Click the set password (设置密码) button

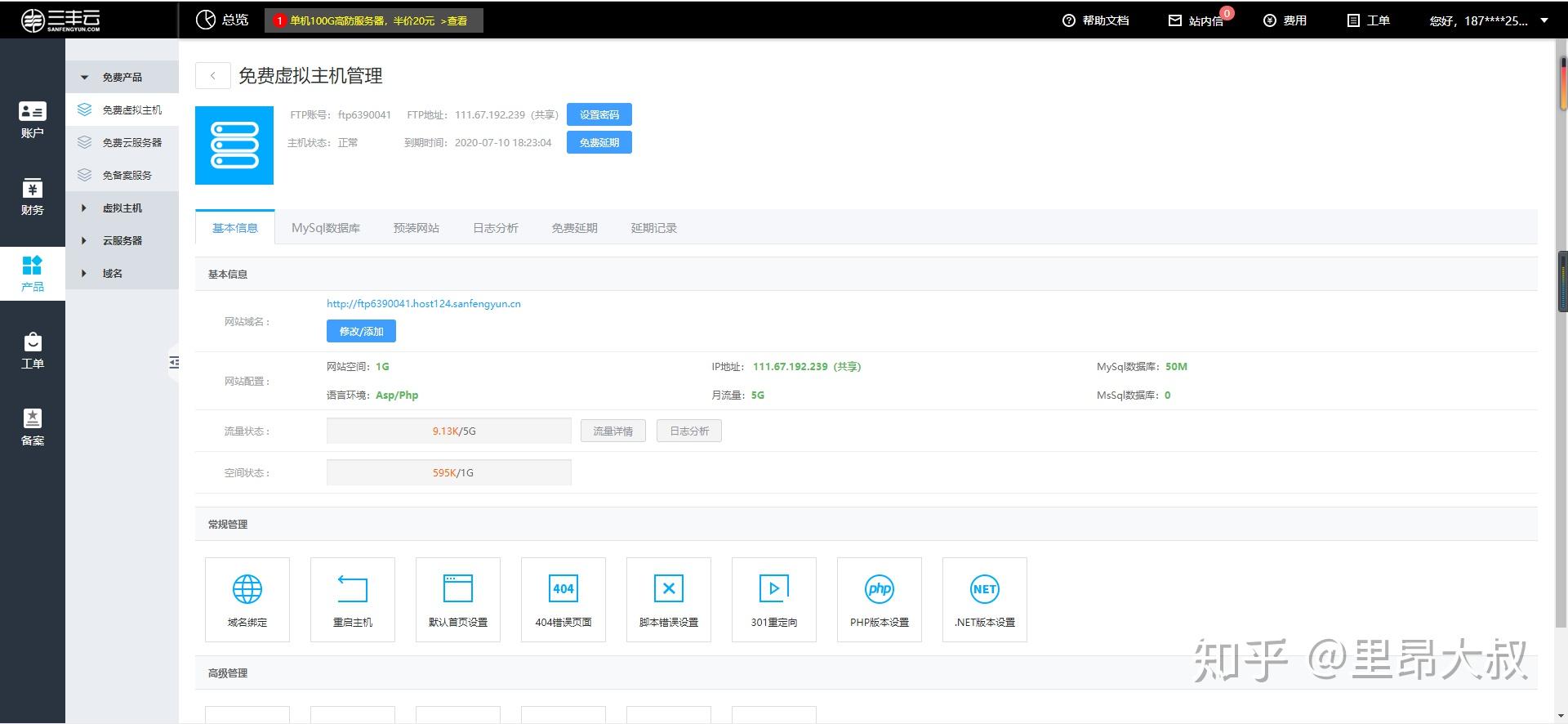click(599, 114)
